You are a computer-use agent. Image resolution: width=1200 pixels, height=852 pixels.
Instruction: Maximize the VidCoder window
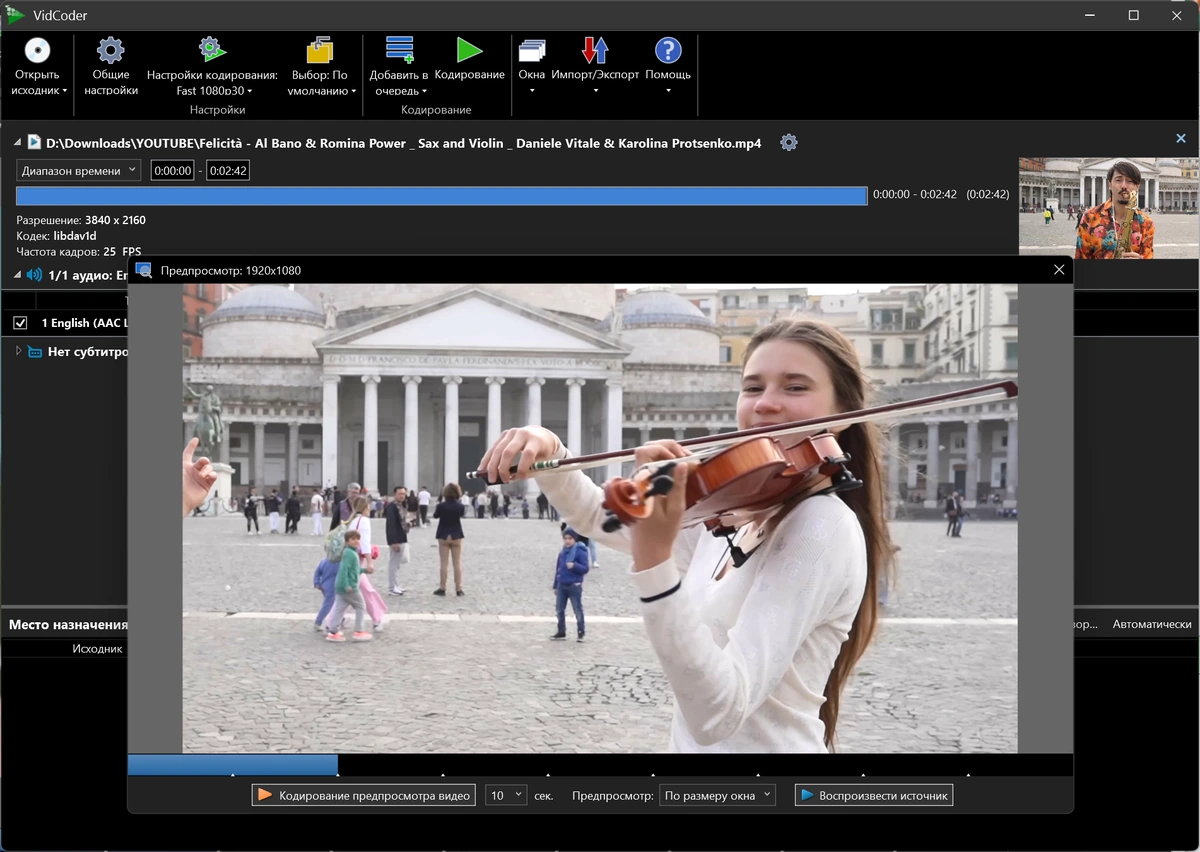click(x=1133, y=15)
